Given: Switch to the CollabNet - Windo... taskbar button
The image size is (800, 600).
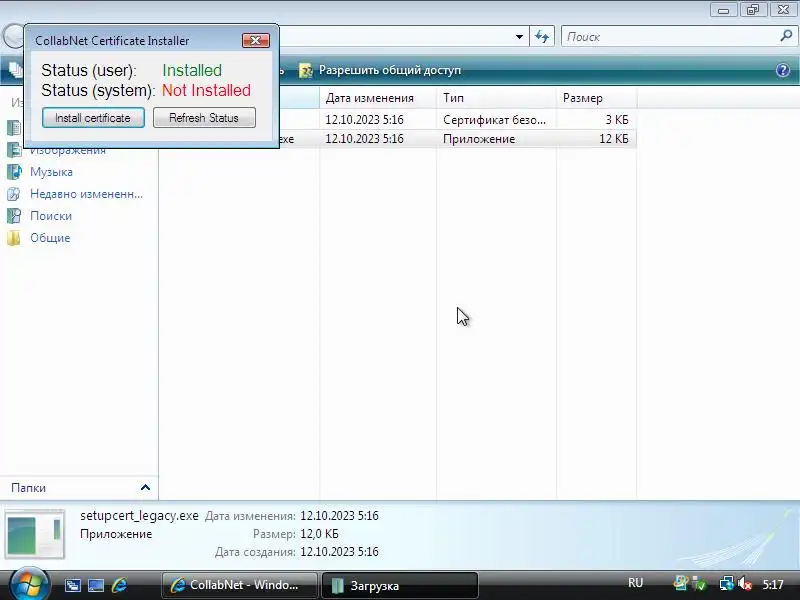Looking at the screenshot, I should 239,585.
